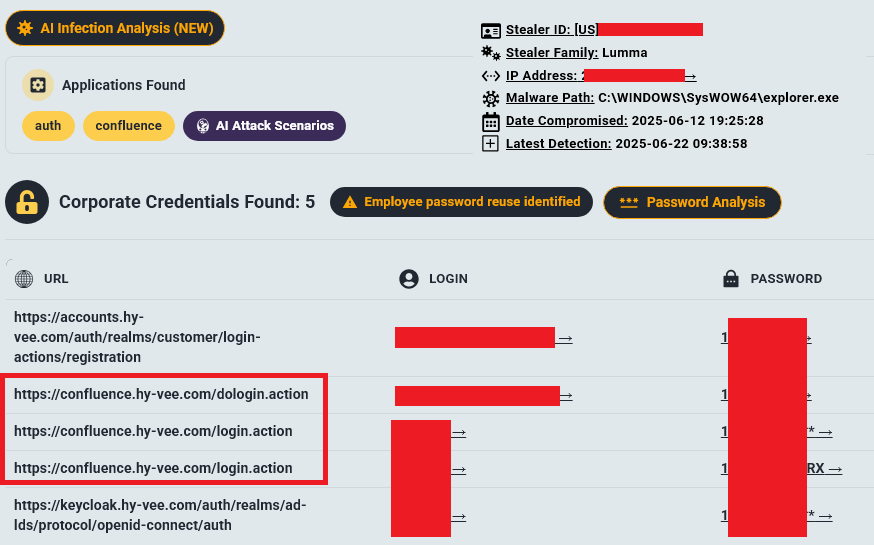The image size is (874, 545).
Task: Click the LOGIN column header
Action: tap(448, 279)
